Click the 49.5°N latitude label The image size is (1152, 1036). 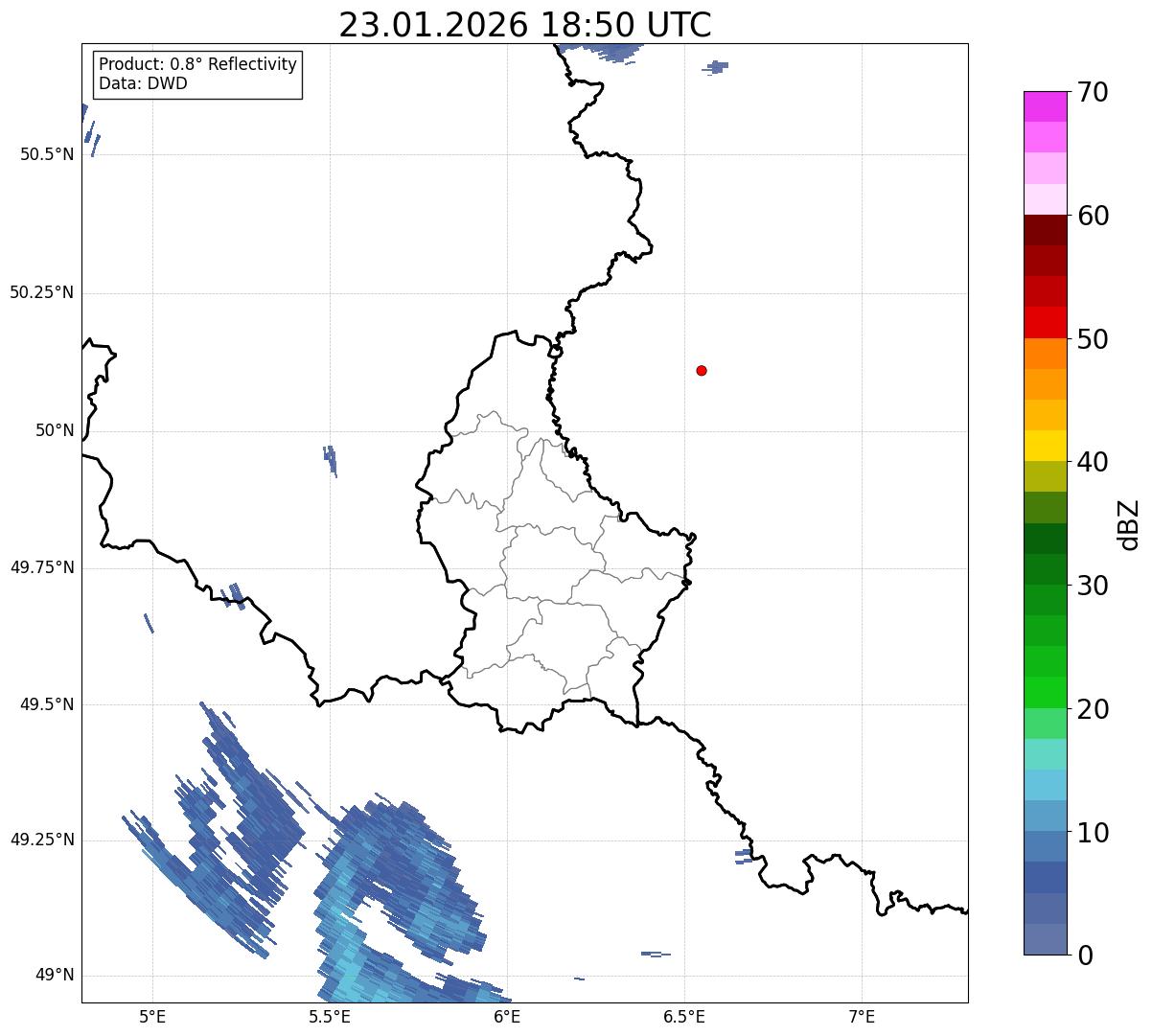(46, 704)
